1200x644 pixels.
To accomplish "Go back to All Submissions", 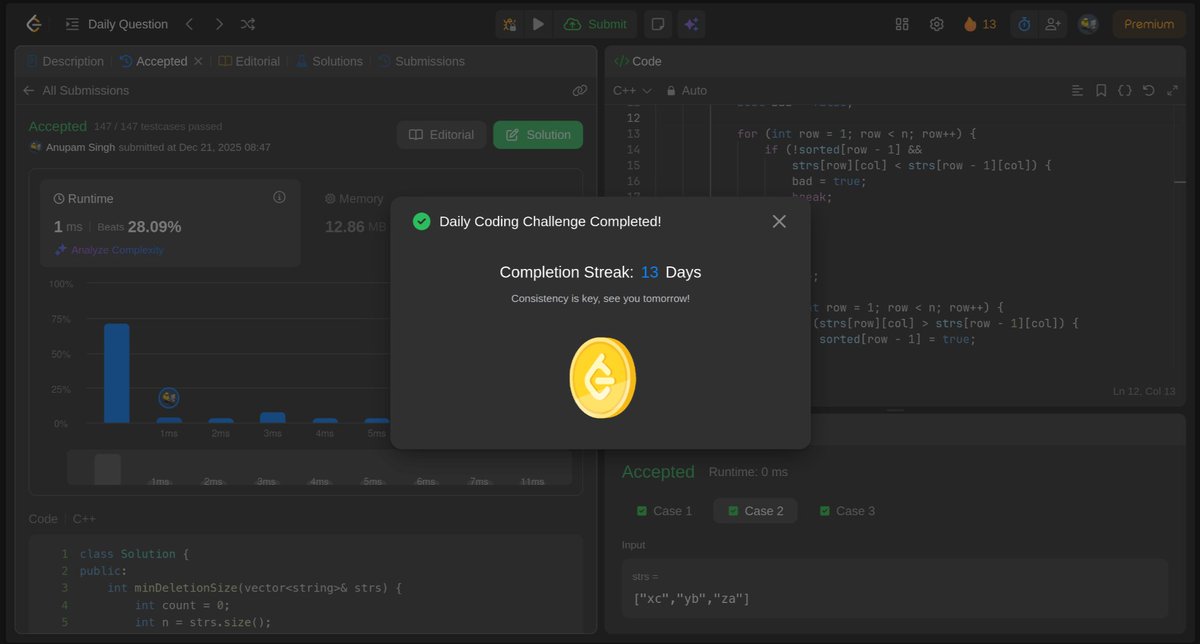I will pyautogui.click(x=76, y=90).
